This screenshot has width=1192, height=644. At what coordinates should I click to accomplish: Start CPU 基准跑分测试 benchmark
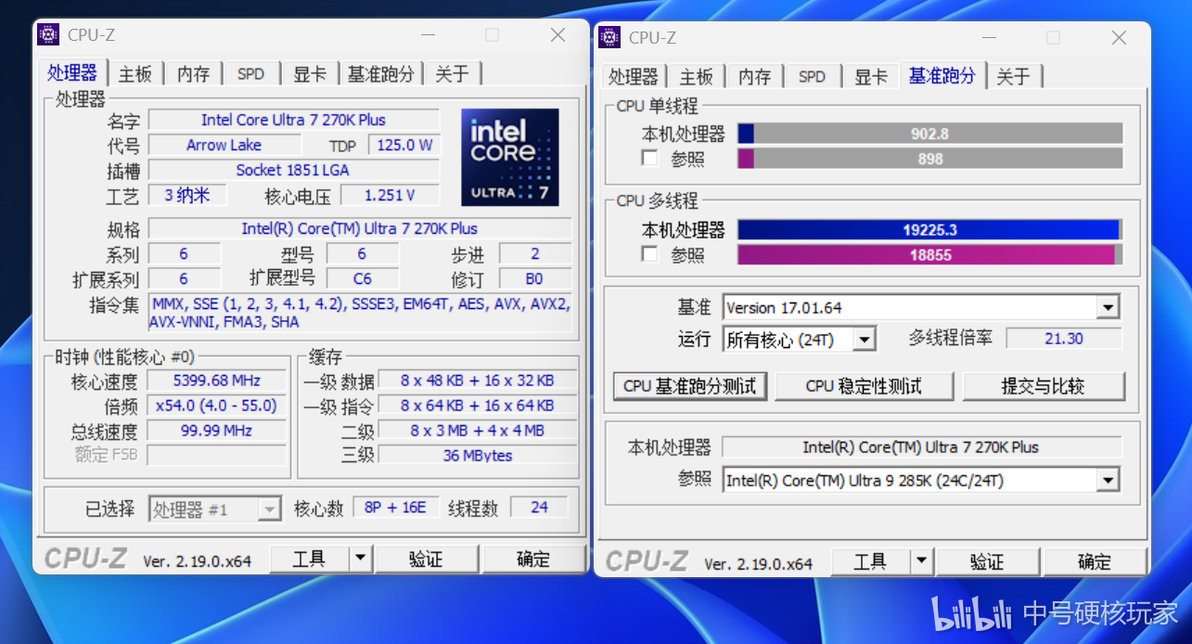tap(690, 386)
